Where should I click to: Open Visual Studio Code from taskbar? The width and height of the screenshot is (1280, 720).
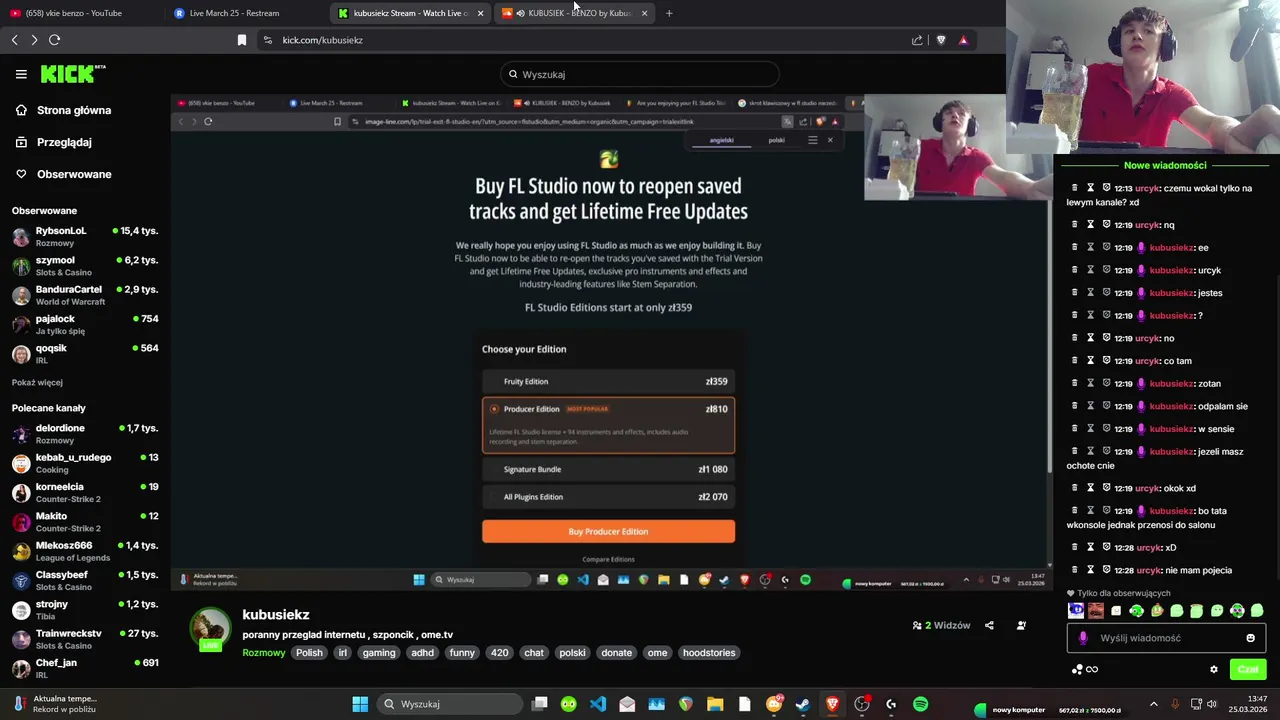point(598,704)
